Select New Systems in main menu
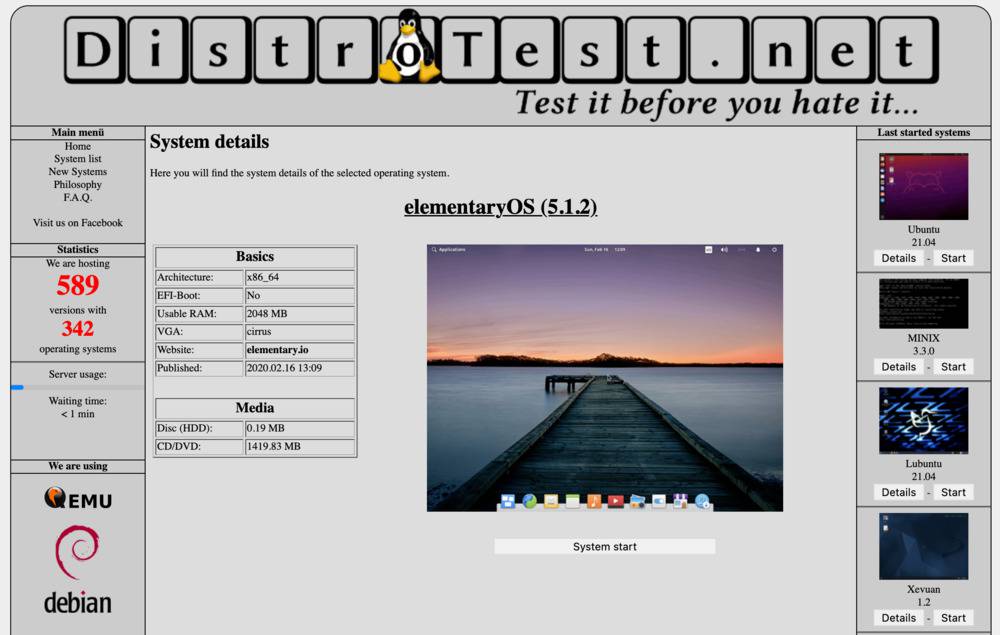This screenshot has width=1000, height=635. click(78, 172)
